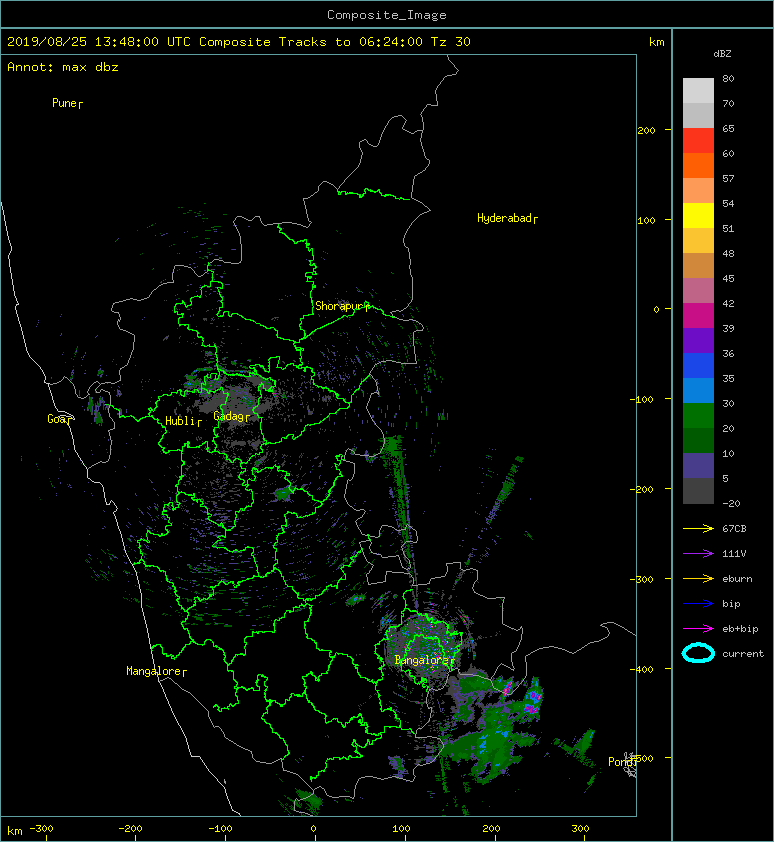Click the Gadag city label
Image resolution: width=774 pixels, height=842 pixels.
pyautogui.click(x=232, y=416)
